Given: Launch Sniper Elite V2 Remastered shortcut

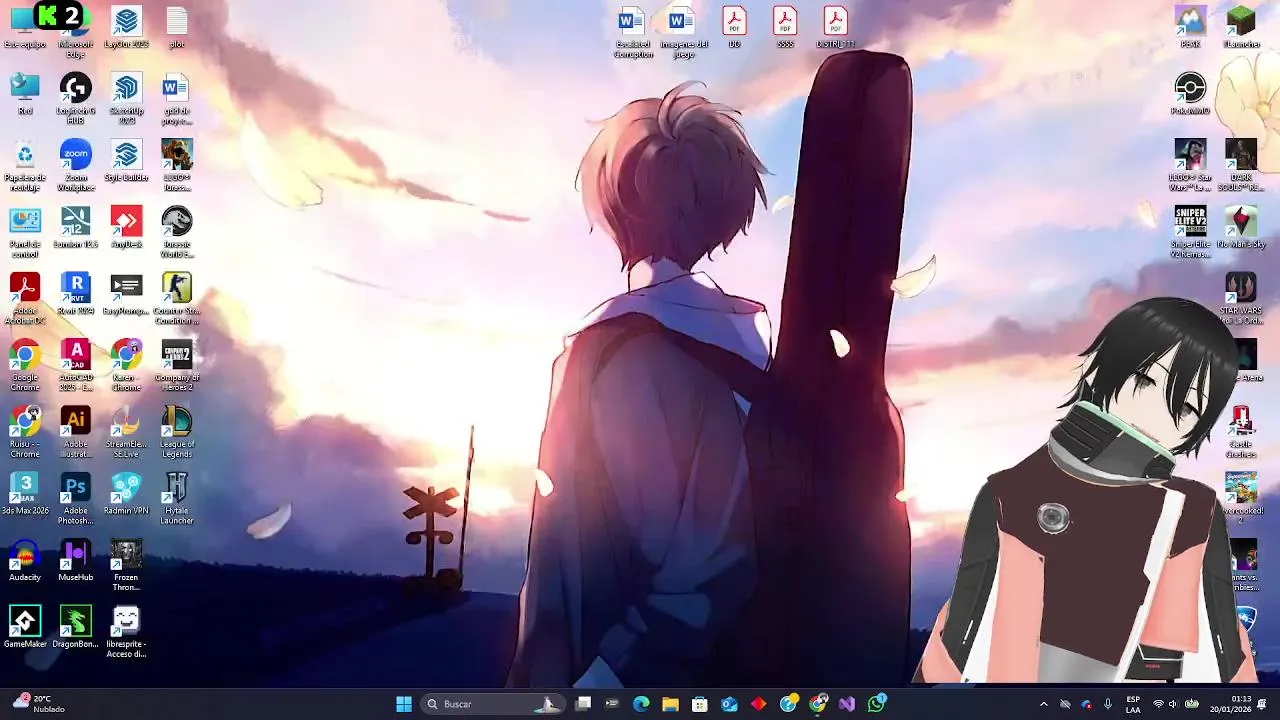Looking at the screenshot, I should (x=1190, y=232).
